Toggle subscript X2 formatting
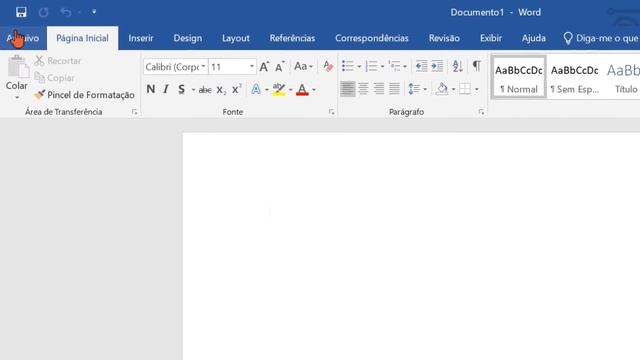The width and height of the screenshot is (640, 360). [x=221, y=90]
